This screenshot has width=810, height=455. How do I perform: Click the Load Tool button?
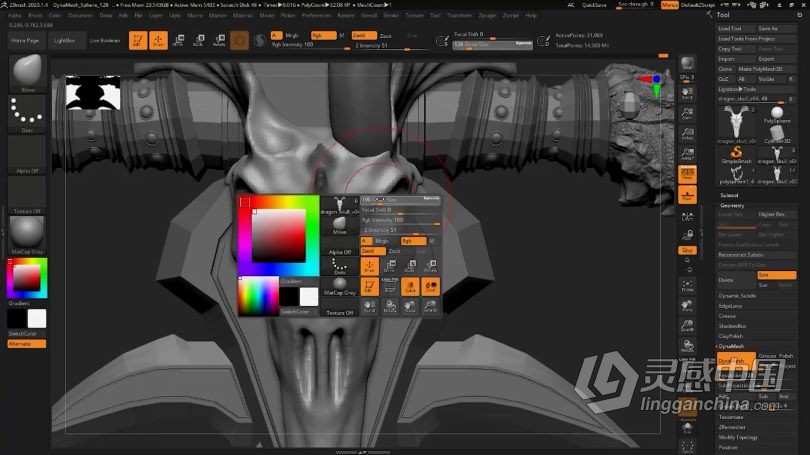736,29
